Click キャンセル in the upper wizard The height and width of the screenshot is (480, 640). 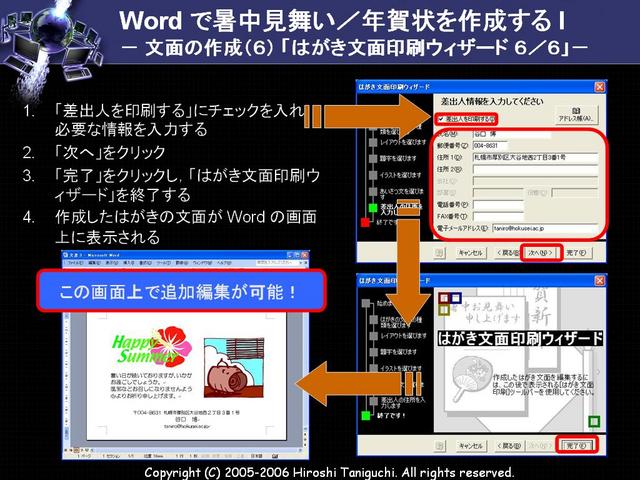click(x=471, y=253)
